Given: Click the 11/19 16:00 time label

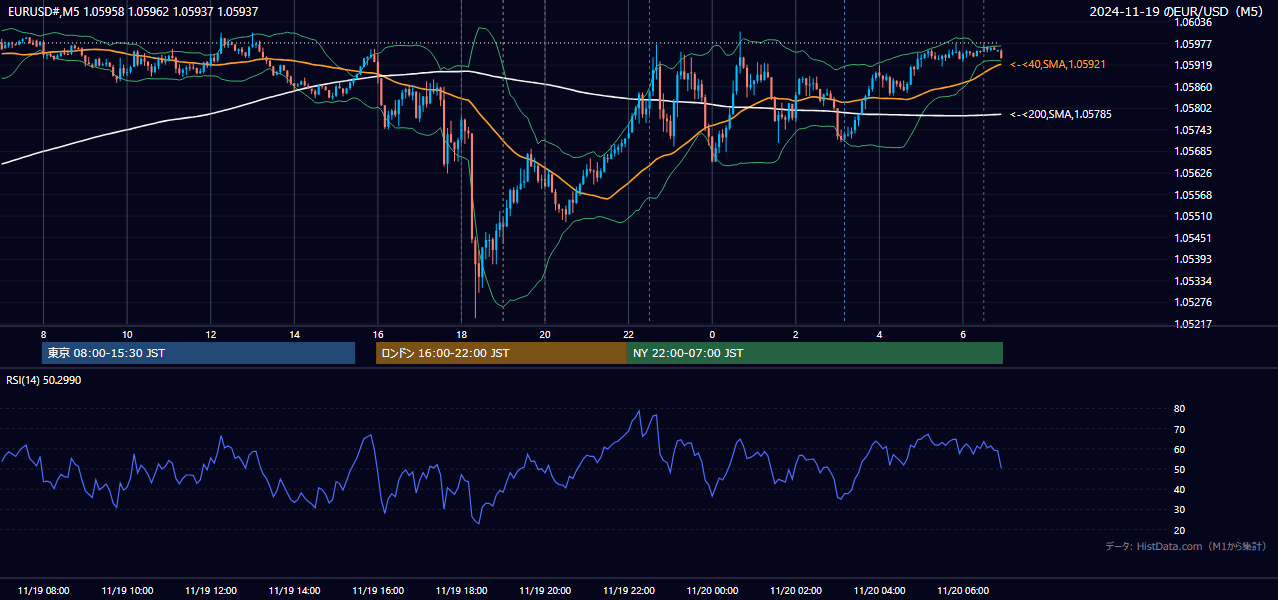Looking at the screenshot, I should pos(378,591).
